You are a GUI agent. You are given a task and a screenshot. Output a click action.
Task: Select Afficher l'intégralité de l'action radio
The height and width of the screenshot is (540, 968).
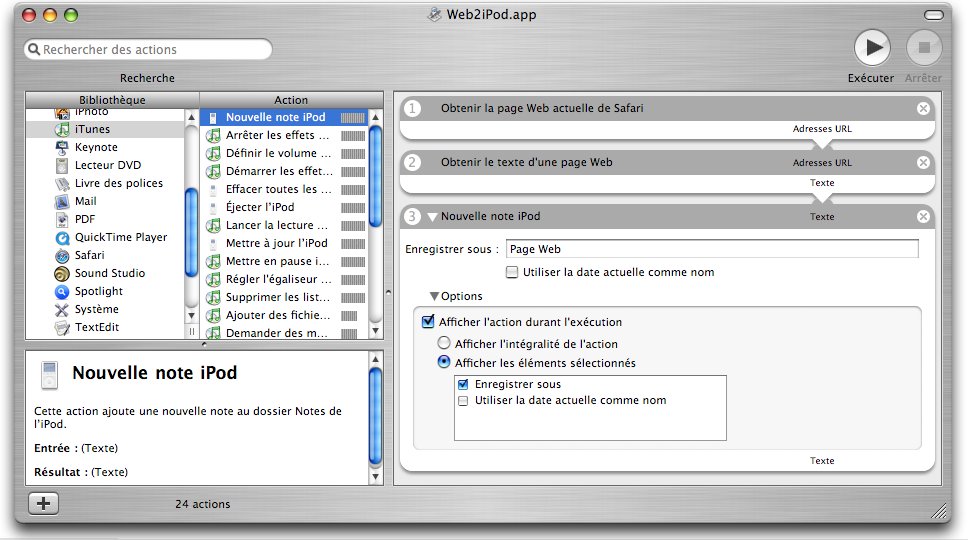(x=444, y=343)
